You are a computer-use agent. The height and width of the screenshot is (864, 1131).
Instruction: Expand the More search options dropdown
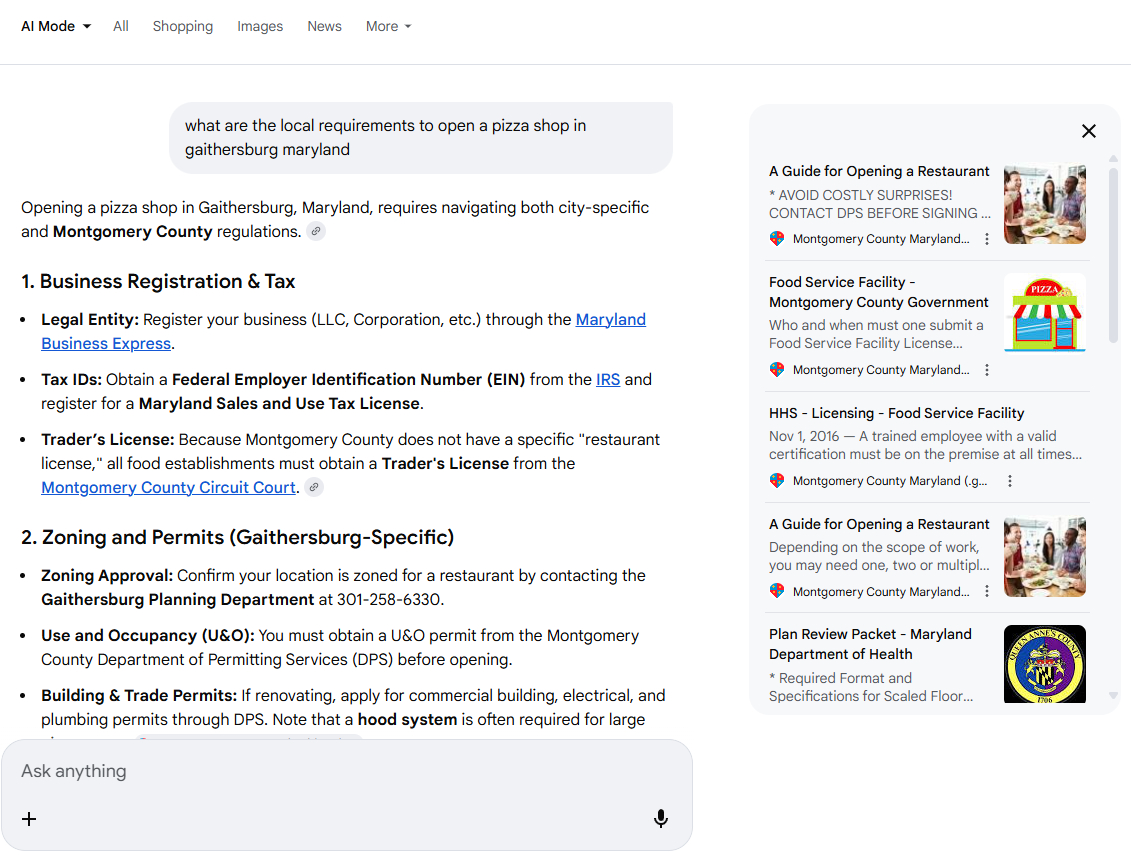(x=388, y=27)
